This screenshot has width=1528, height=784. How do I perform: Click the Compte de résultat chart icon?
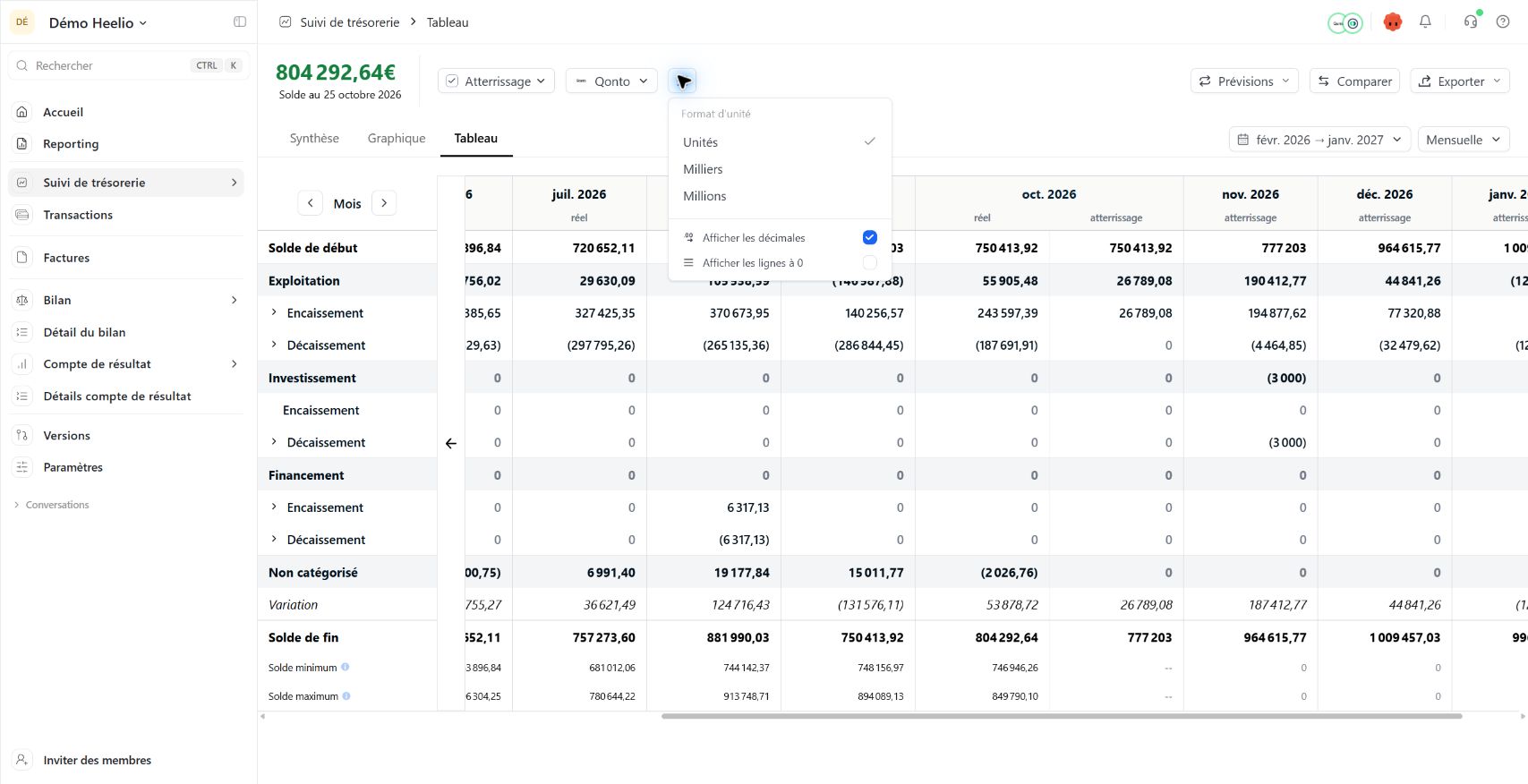pos(22,364)
